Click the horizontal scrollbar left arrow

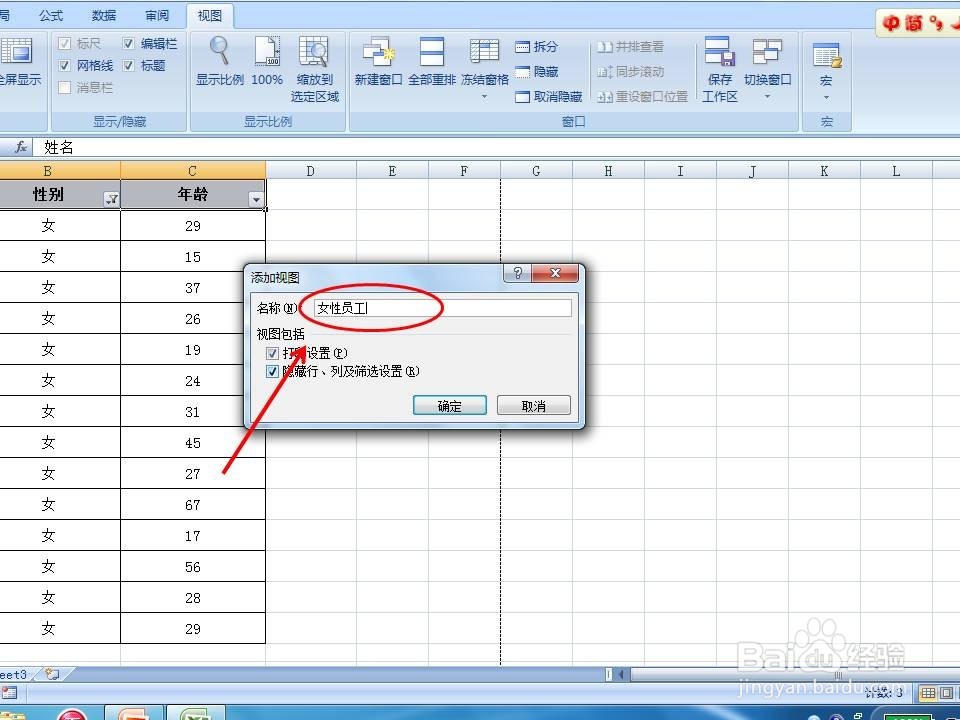[621, 674]
